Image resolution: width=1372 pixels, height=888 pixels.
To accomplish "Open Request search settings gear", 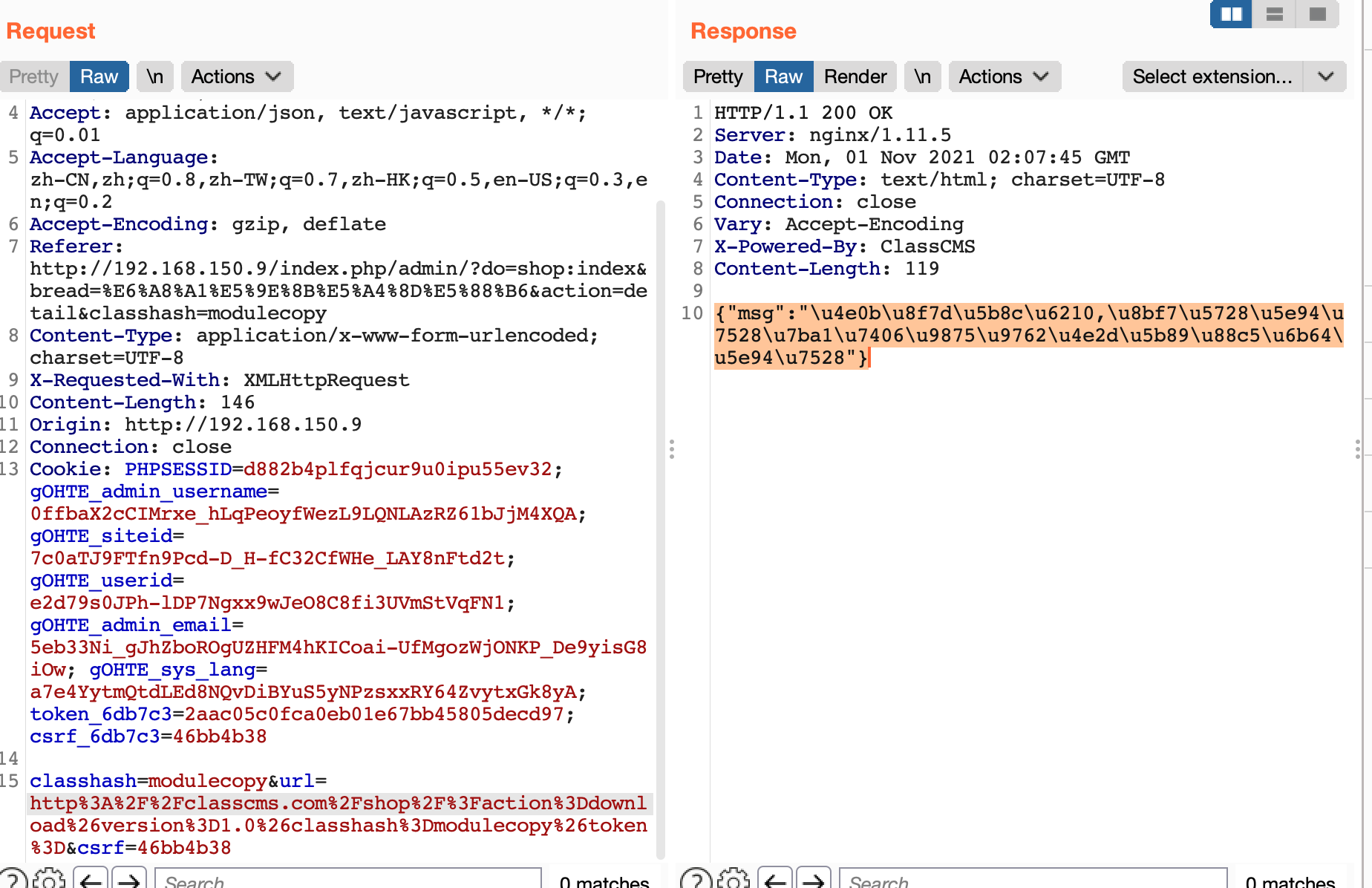I will tap(49, 880).
